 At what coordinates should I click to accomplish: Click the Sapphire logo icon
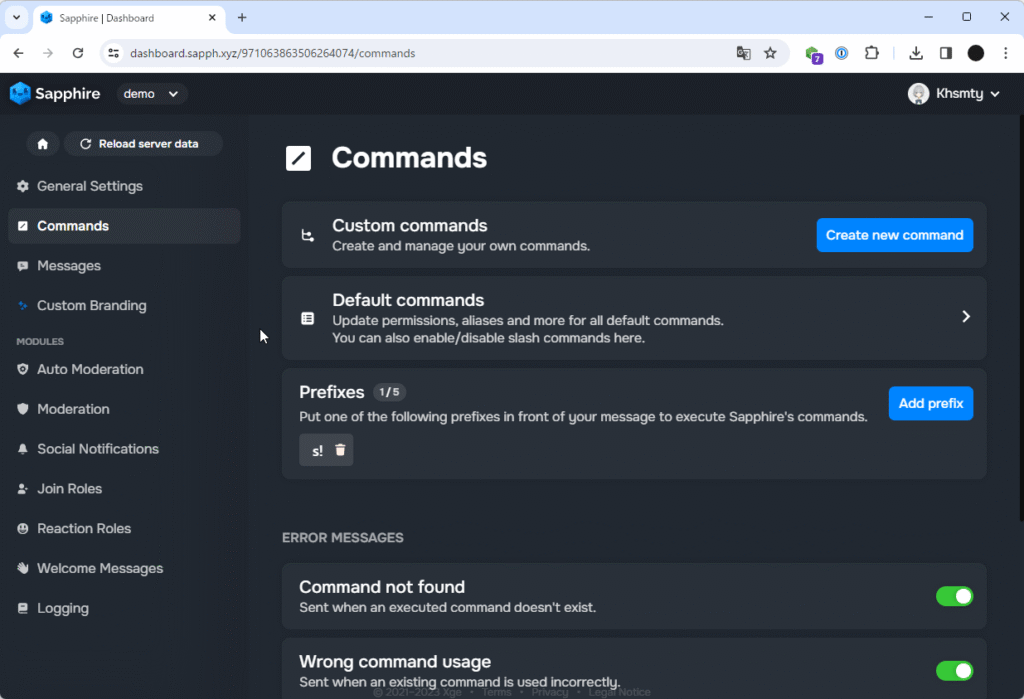(20, 93)
